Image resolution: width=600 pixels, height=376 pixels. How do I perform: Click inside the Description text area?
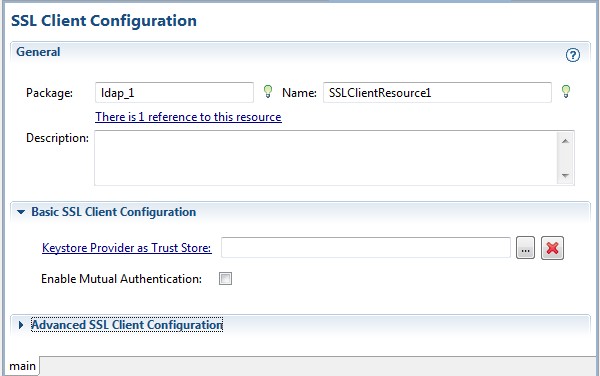click(326, 158)
